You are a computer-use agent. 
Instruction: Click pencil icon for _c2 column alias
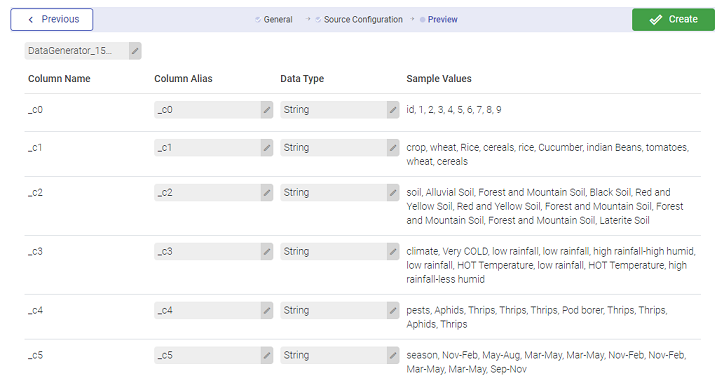tap(267, 192)
